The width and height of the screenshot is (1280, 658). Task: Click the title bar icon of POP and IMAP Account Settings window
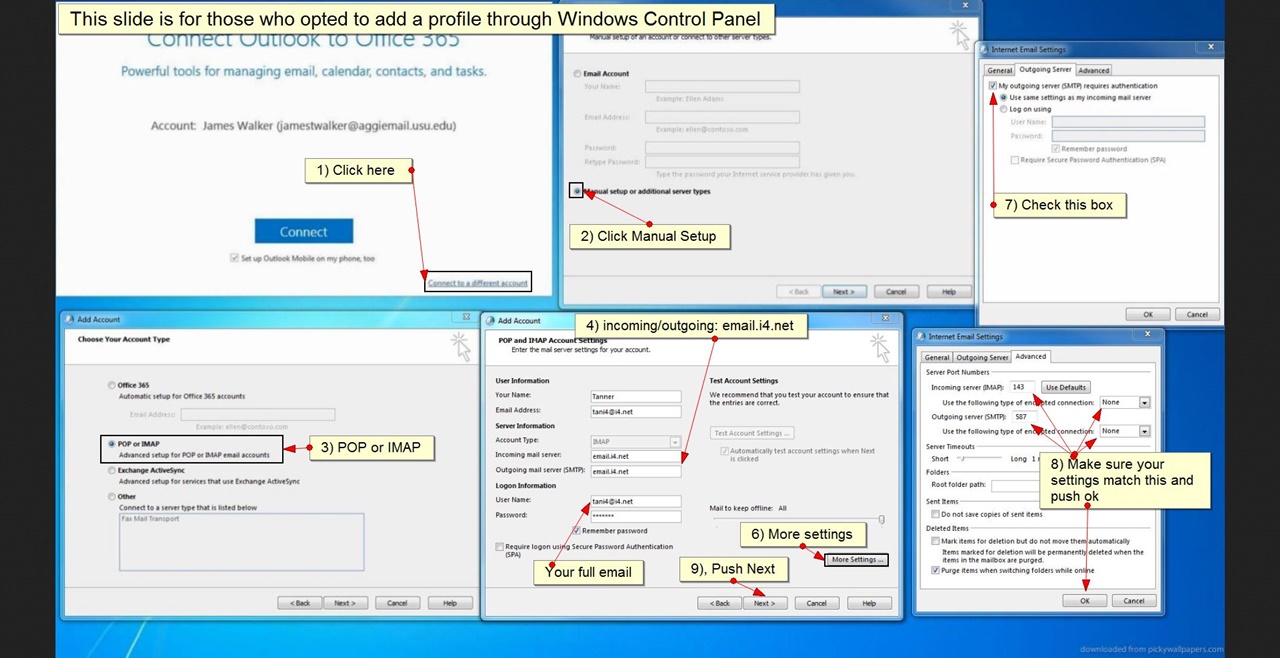(x=489, y=321)
